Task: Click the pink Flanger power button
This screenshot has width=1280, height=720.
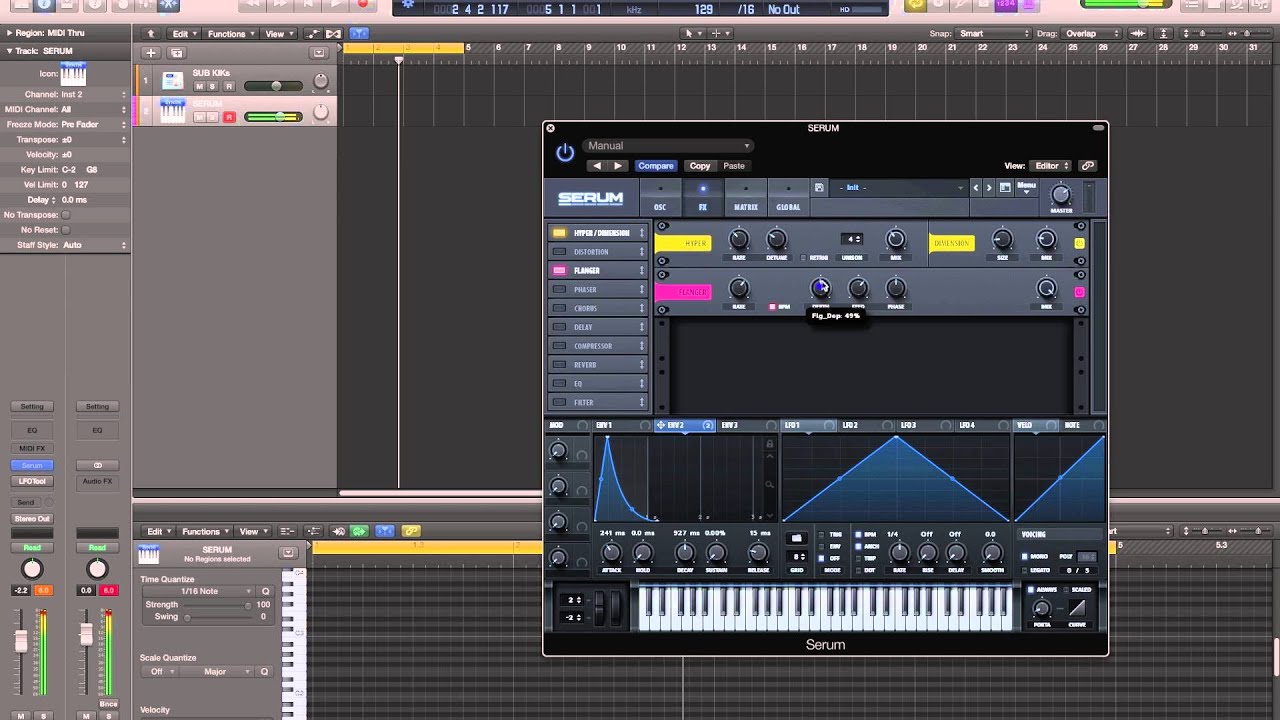Action: point(1079,292)
